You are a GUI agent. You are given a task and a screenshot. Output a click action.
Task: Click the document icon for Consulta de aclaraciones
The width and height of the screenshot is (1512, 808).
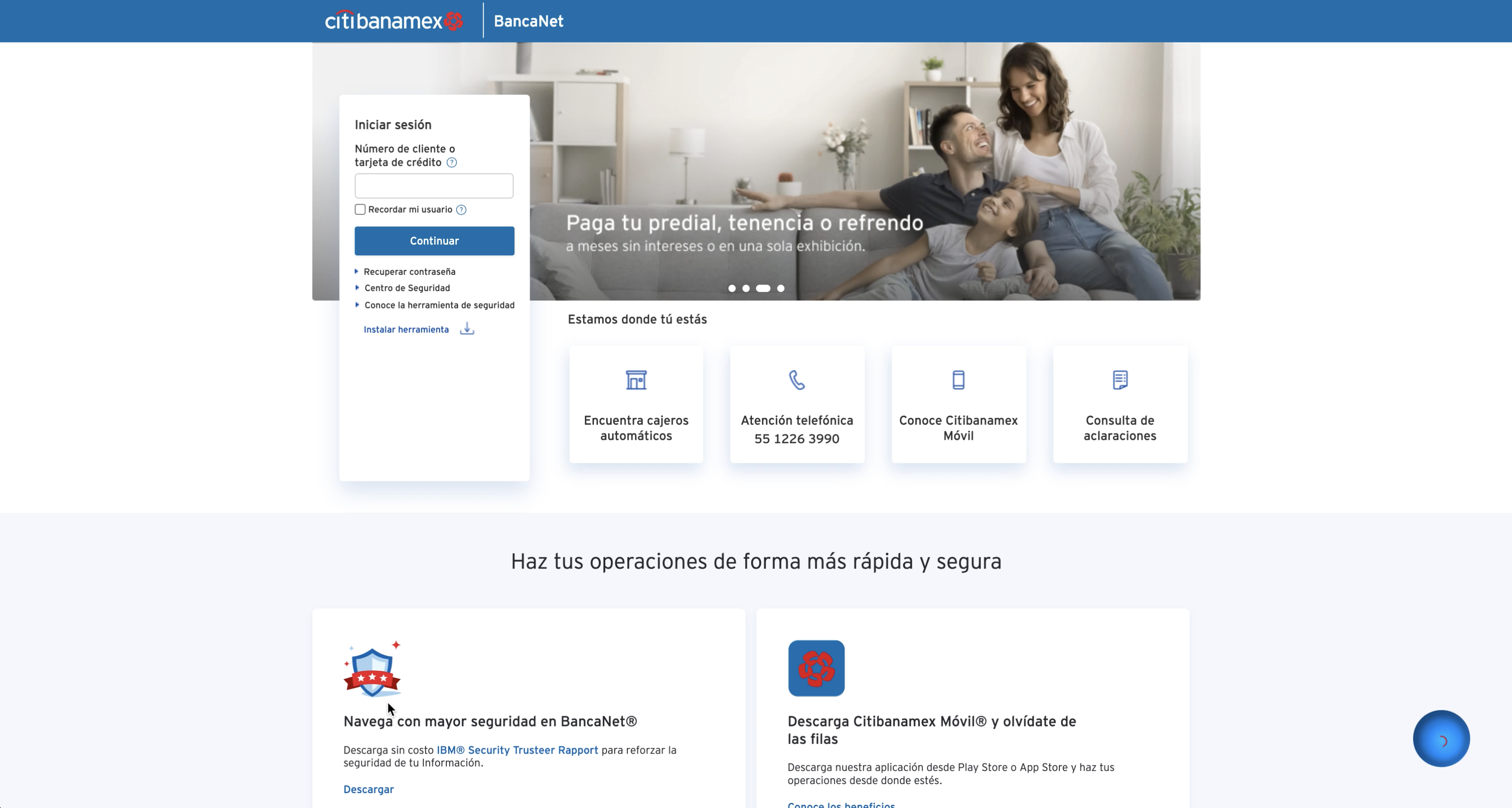pos(1120,380)
